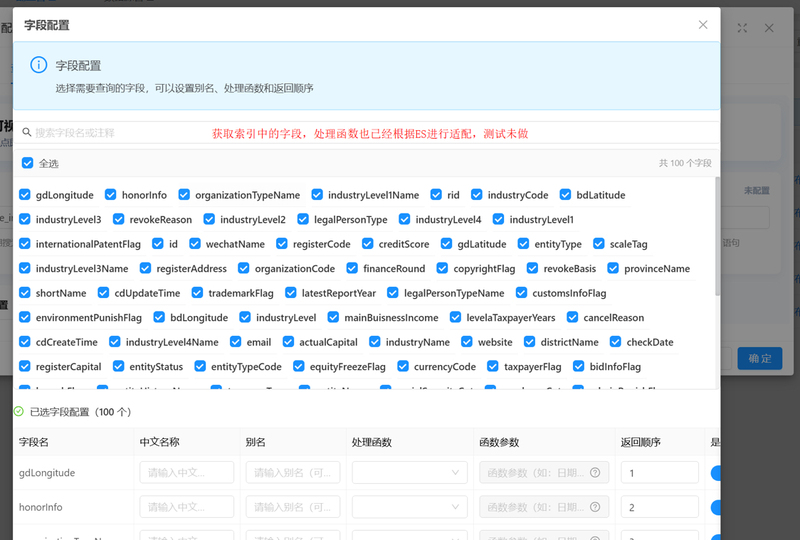Uncheck the wechatName field checkbox

tap(197, 244)
